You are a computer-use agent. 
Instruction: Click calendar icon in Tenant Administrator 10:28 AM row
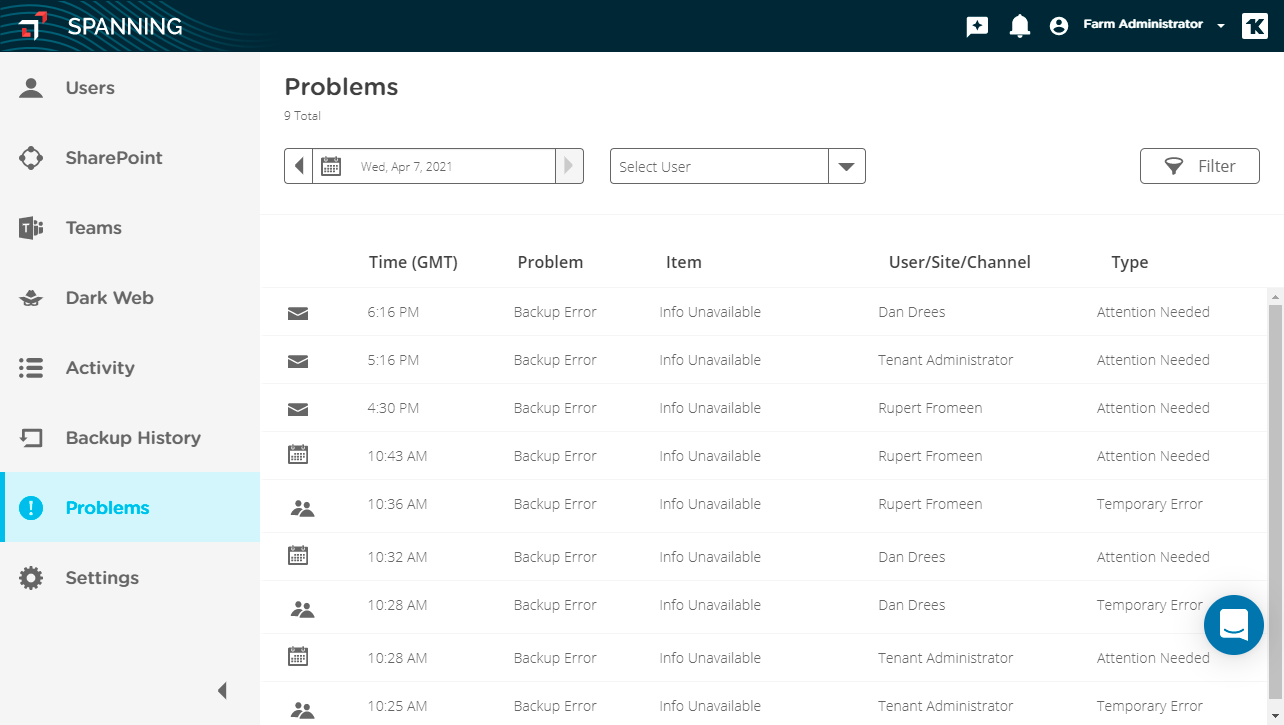[298, 657]
